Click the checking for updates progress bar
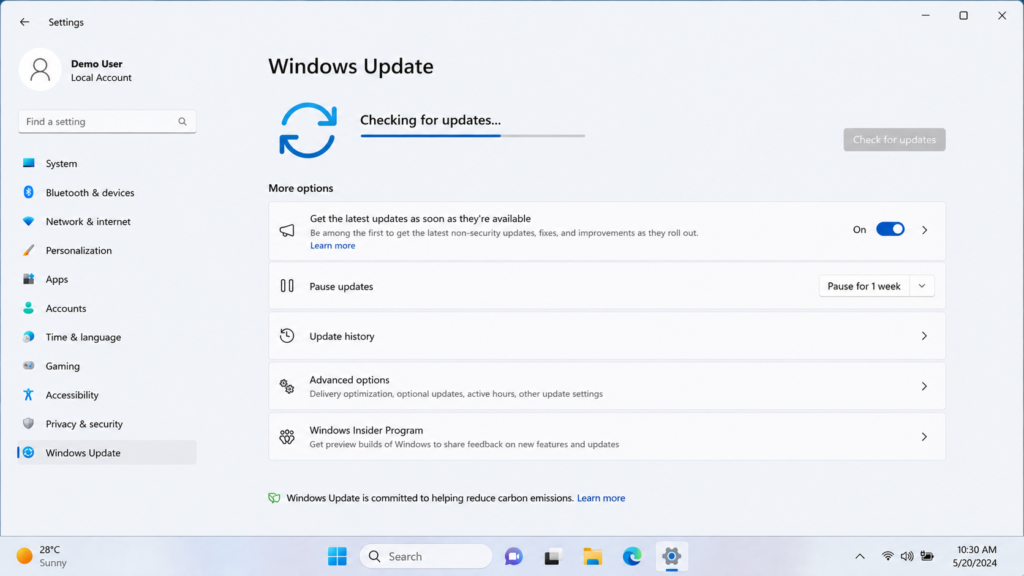The height and width of the screenshot is (576, 1024). click(472, 136)
